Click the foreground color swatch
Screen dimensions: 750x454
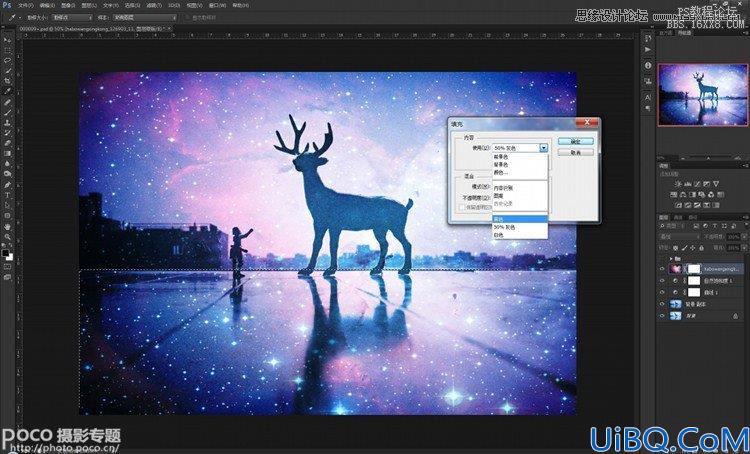coord(5,253)
